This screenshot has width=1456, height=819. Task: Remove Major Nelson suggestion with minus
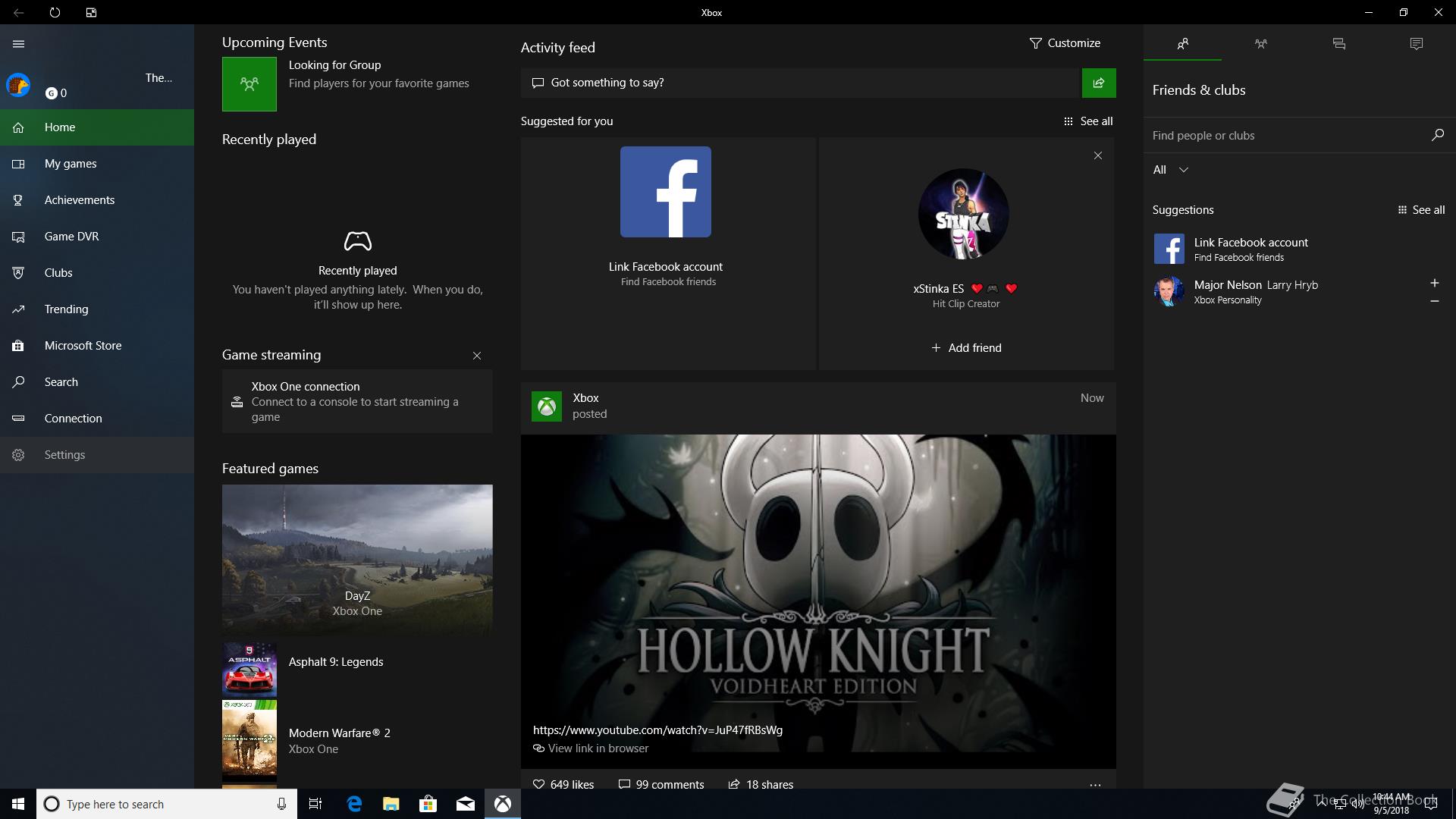pyautogui.click(x=1434, y=301)
